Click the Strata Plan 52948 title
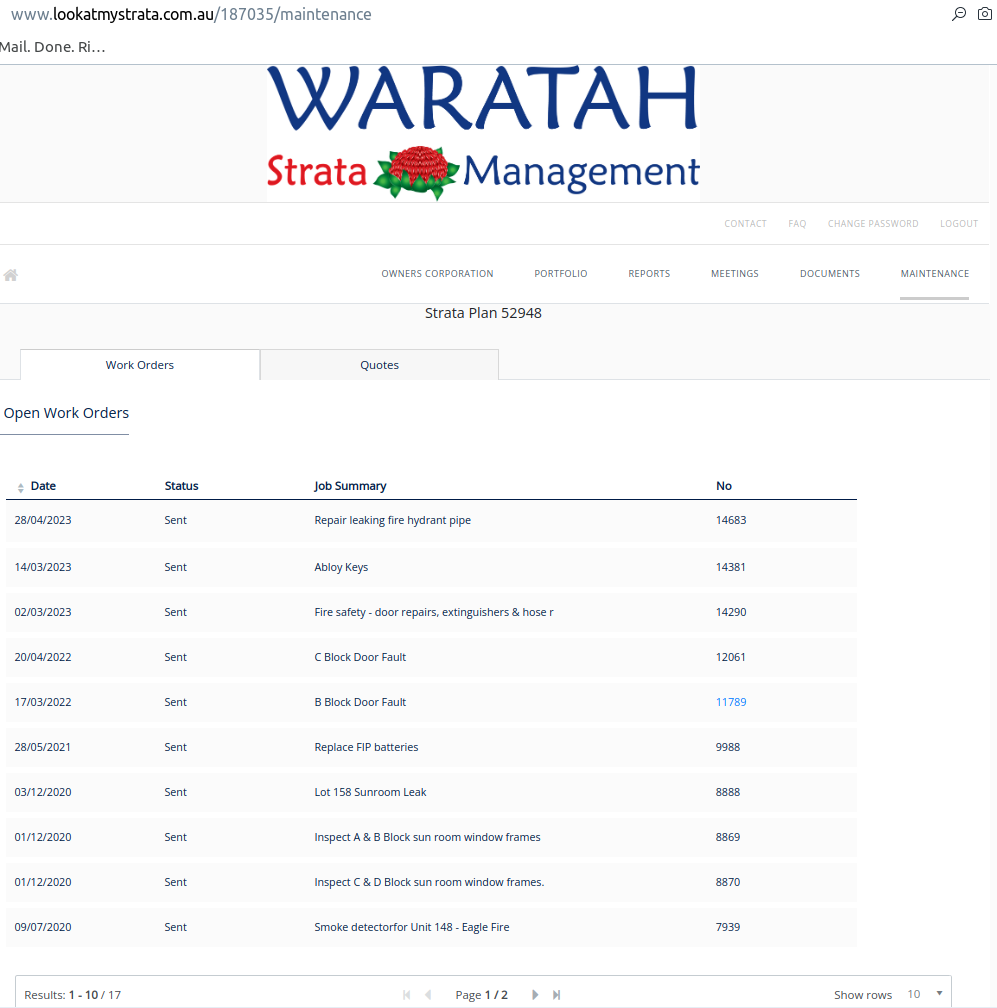Image resolution: width=997 pixels, height=1008 pixels. pyautogui.click(x=483, y=313)
